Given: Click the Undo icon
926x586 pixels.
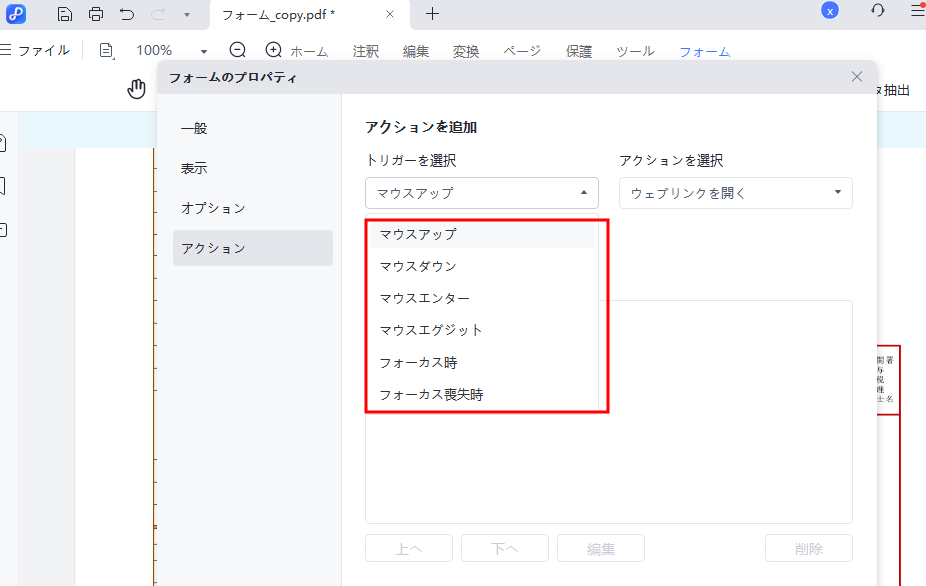Looking at the screenshot, I should coord(126,14).
